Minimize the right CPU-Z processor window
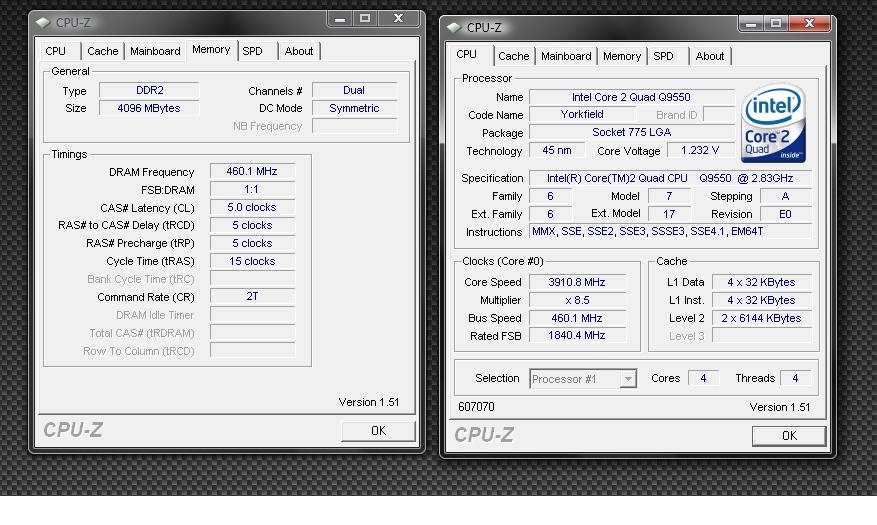 (751, 23)
